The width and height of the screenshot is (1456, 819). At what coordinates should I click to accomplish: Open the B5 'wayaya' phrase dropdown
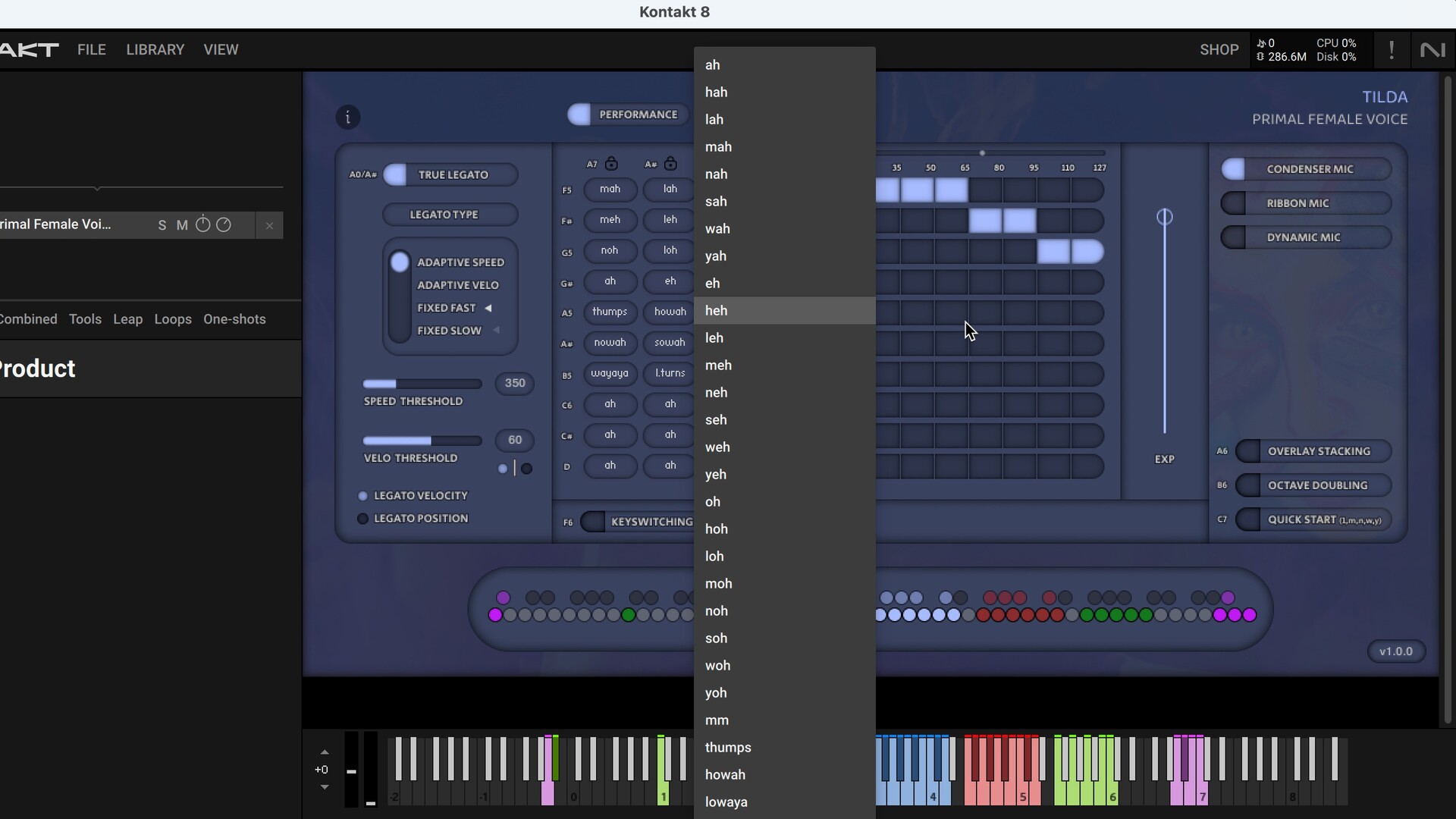[610, 373]
